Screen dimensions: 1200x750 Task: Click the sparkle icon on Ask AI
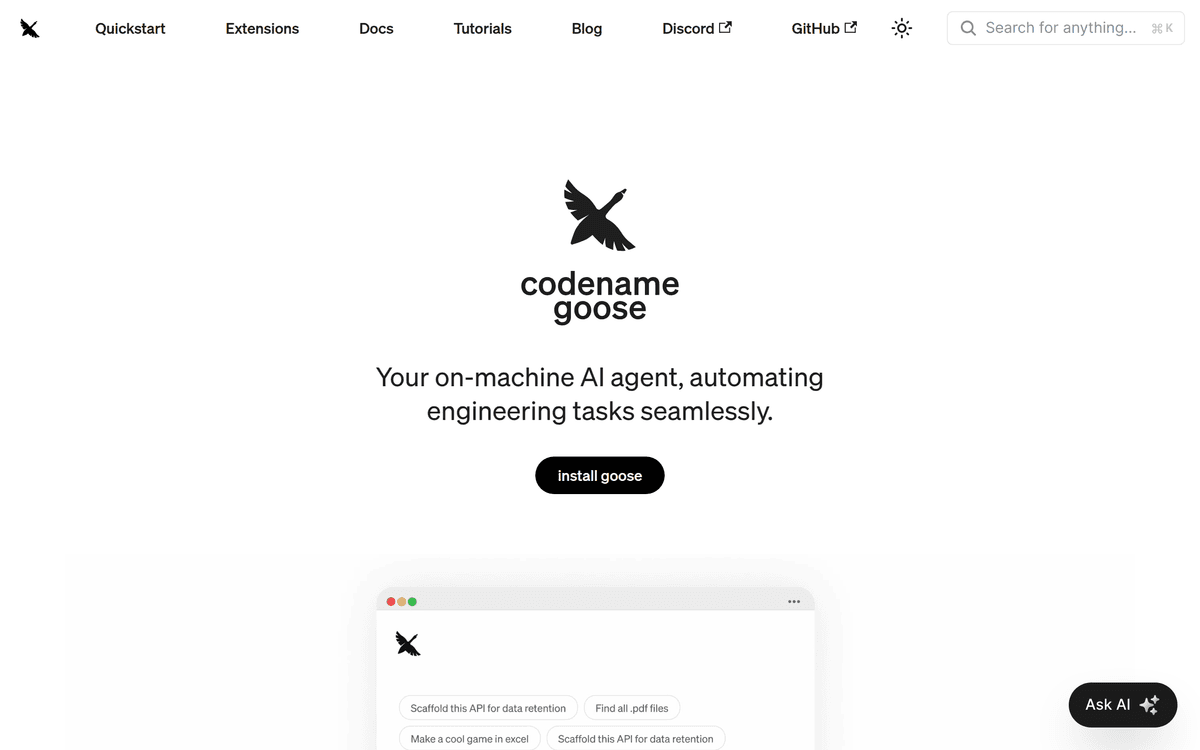[x=1149, y=705]
